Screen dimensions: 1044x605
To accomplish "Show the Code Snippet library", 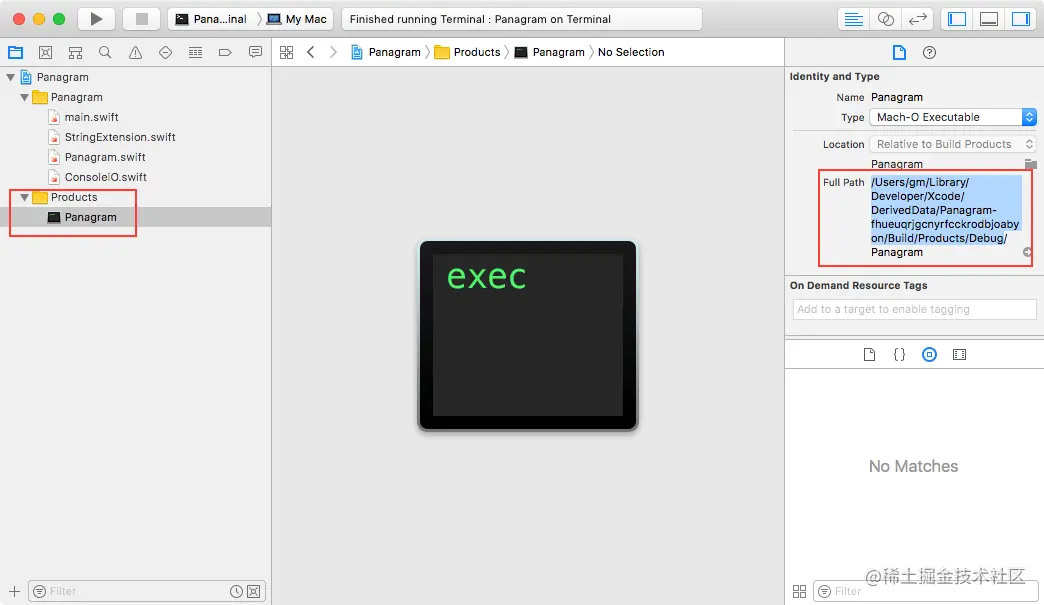I will tap(899, 355).
